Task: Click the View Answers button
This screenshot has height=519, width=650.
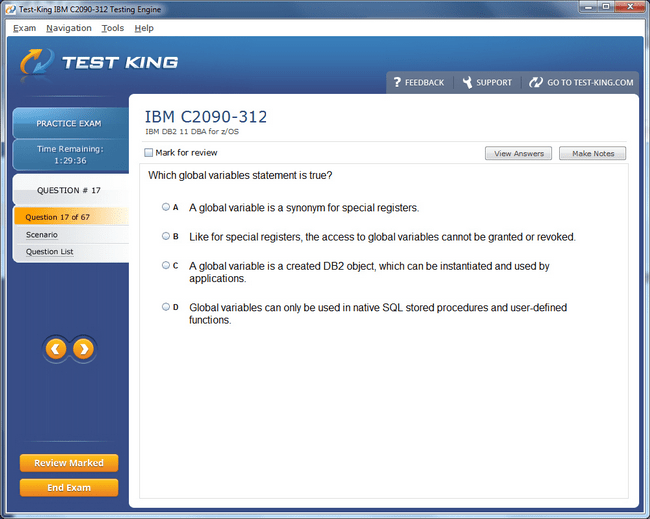Action: 518,153
